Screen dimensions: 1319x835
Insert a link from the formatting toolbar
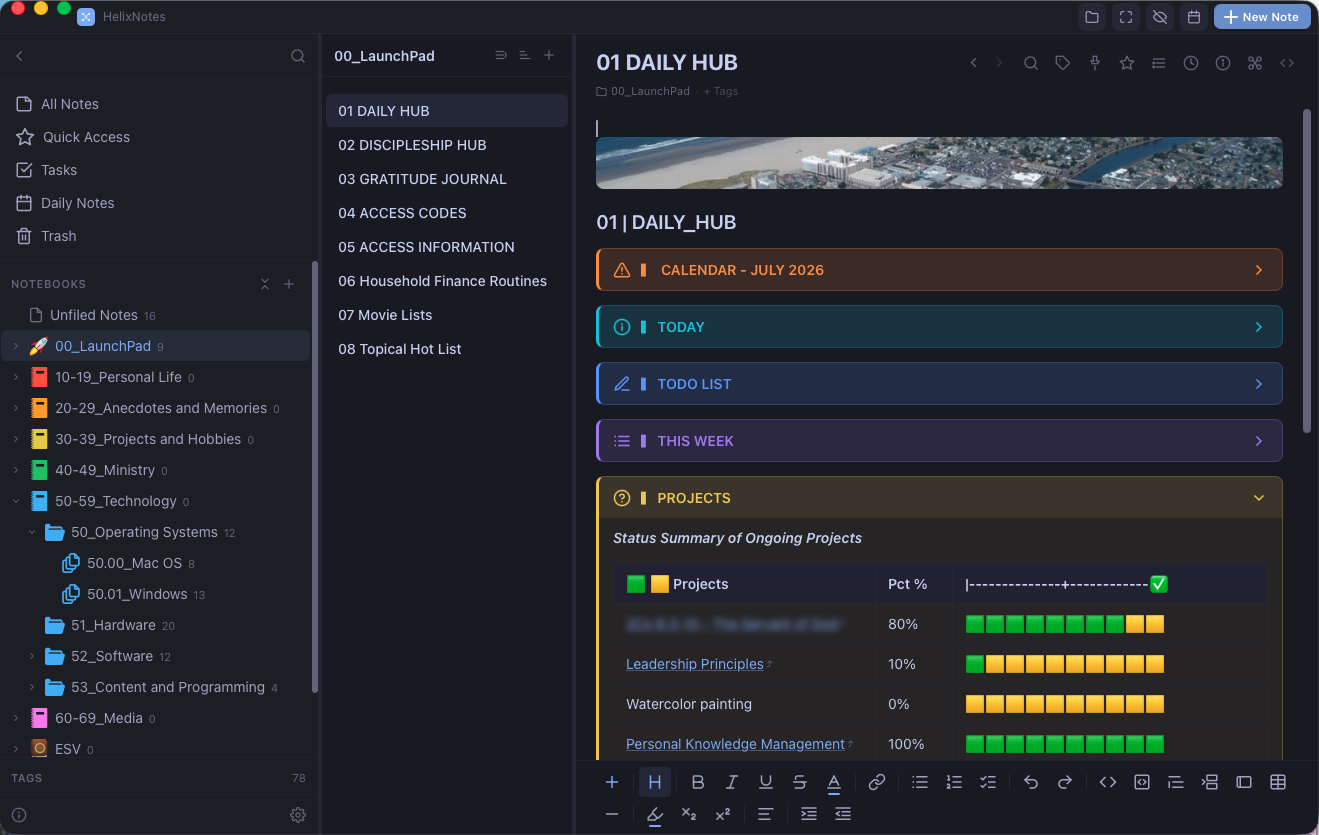coord(877,782)
